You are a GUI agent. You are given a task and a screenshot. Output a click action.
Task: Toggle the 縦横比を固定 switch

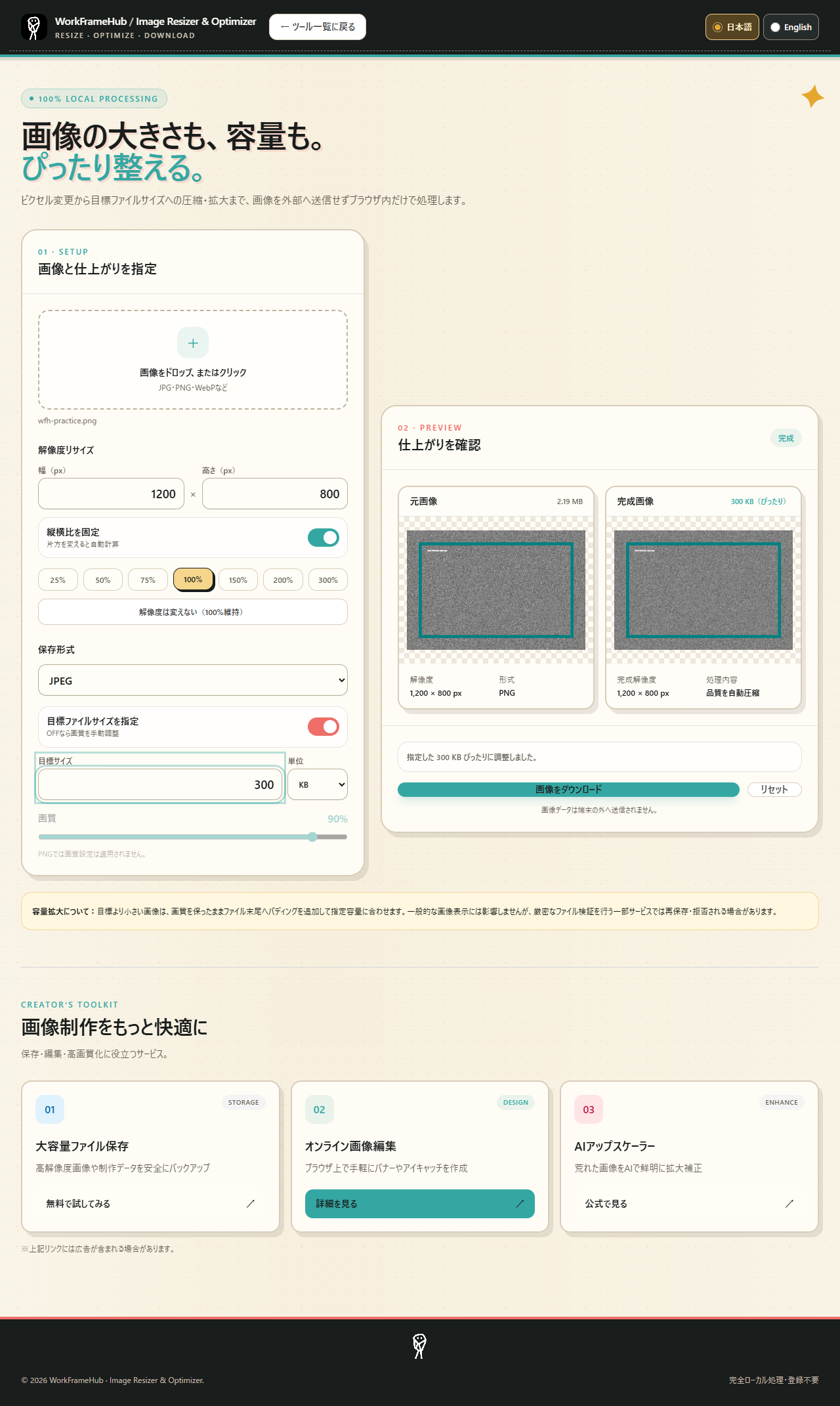pos(324,538)
